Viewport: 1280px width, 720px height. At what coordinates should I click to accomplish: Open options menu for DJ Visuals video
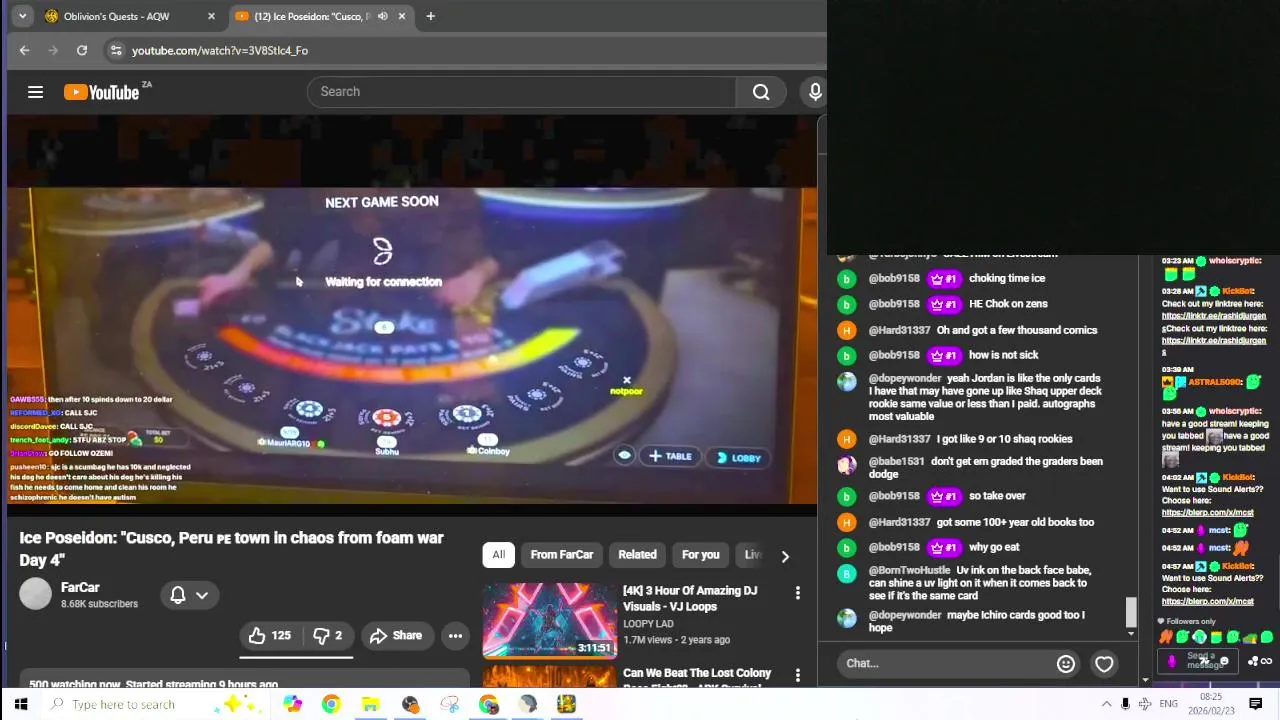tap(798, 593)
